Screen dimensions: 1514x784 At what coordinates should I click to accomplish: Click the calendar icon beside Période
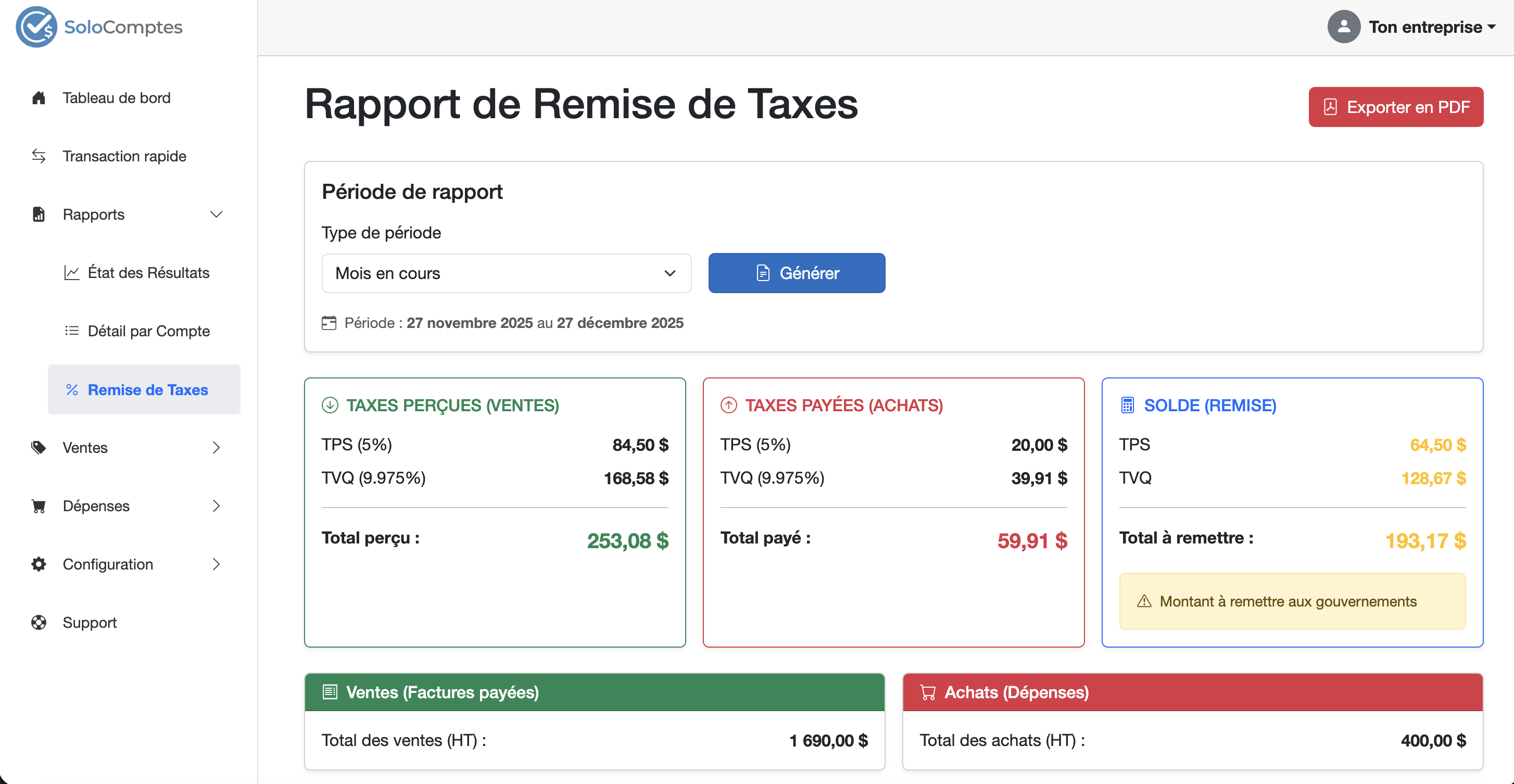point(329,323)
